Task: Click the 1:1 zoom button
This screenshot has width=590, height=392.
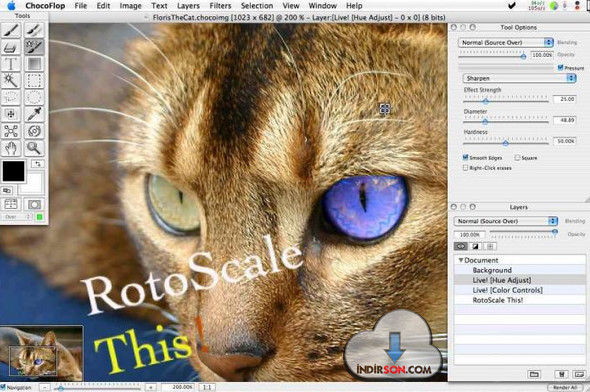Action: (207, 387)
